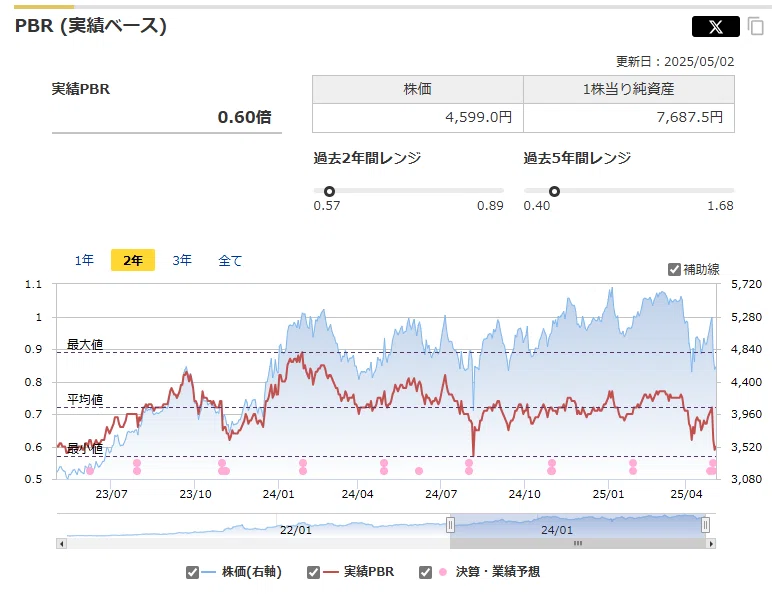774x616 pixels.
Task: Click the 株価 table header
Action: click(x=418, y=89)
